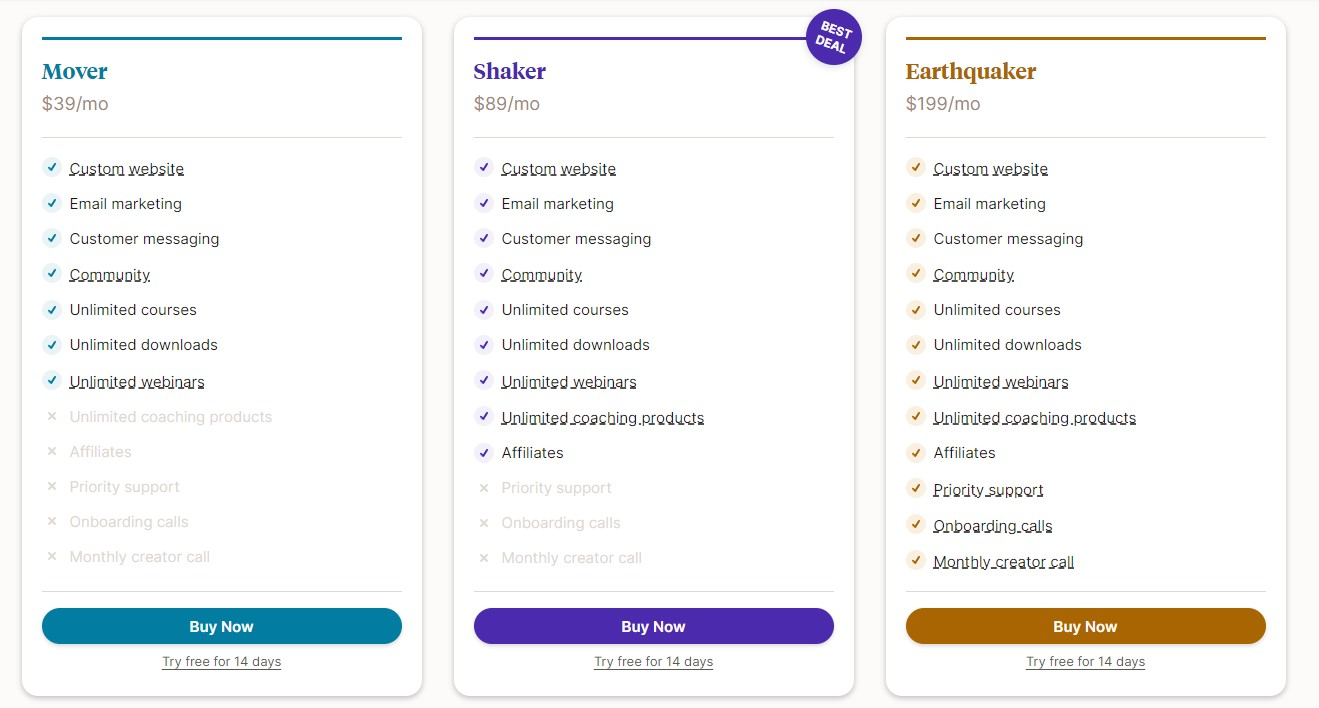Screen dimensions: 1319x708
Task: Buy the Mover plan
Action: 222,626
